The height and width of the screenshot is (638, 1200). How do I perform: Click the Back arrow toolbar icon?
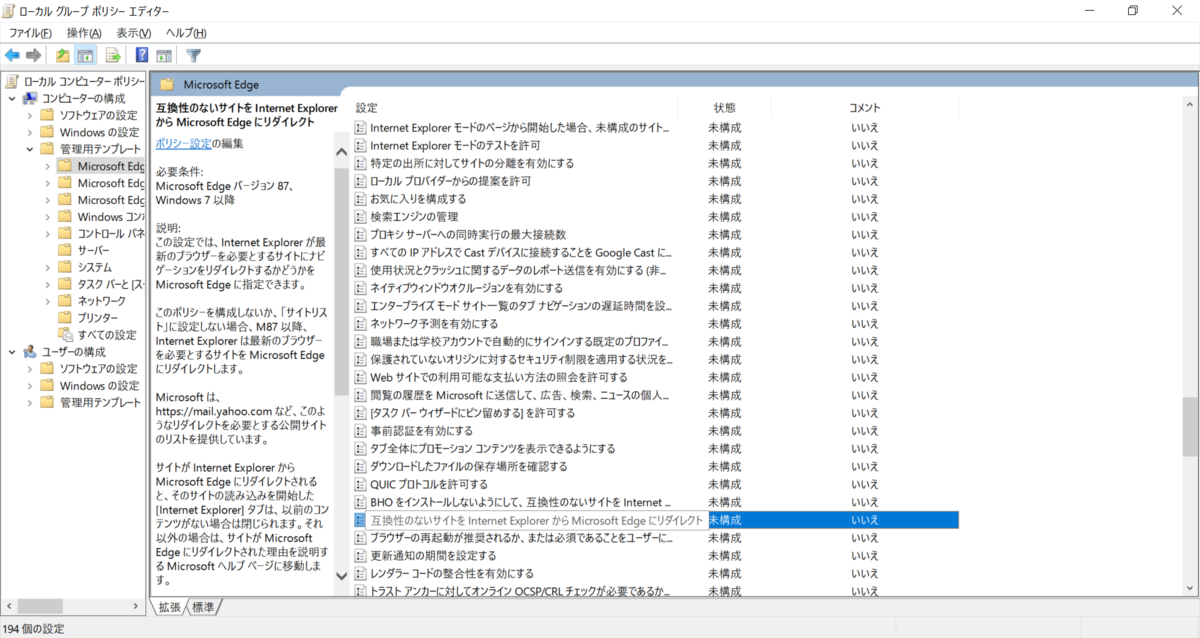click(12, 55)
